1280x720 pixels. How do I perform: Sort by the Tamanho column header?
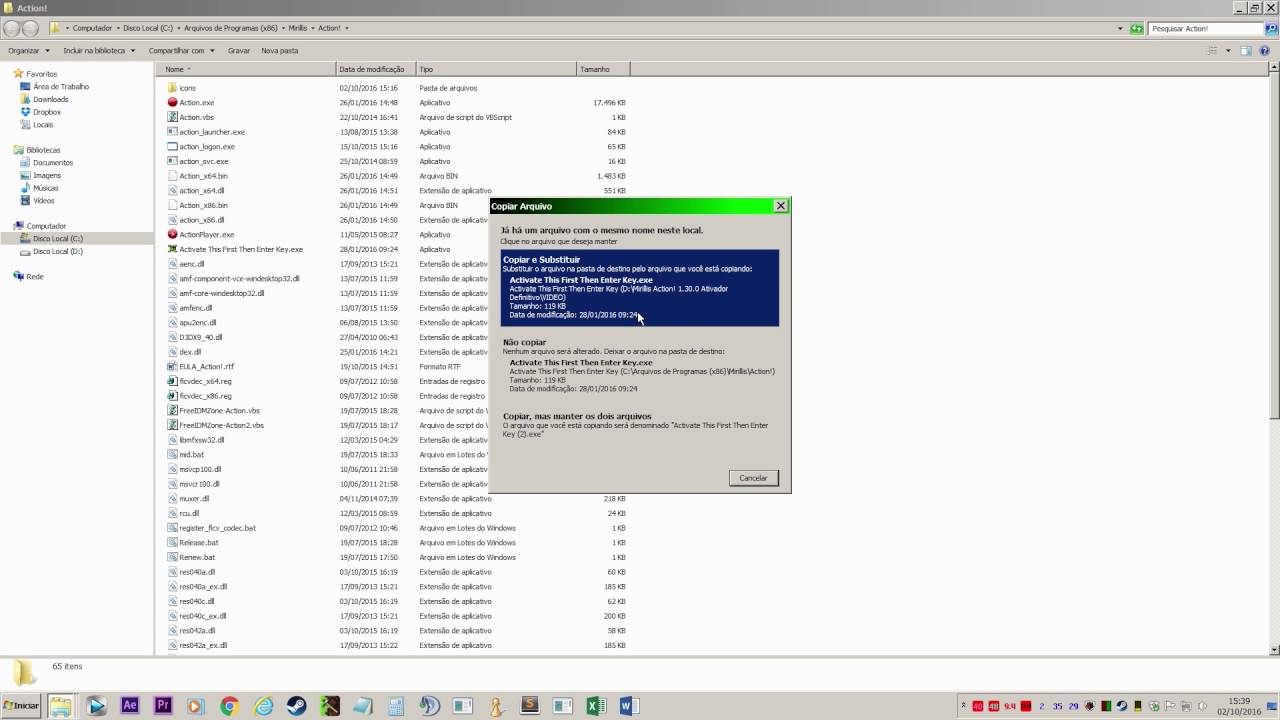tap(603, 69)
